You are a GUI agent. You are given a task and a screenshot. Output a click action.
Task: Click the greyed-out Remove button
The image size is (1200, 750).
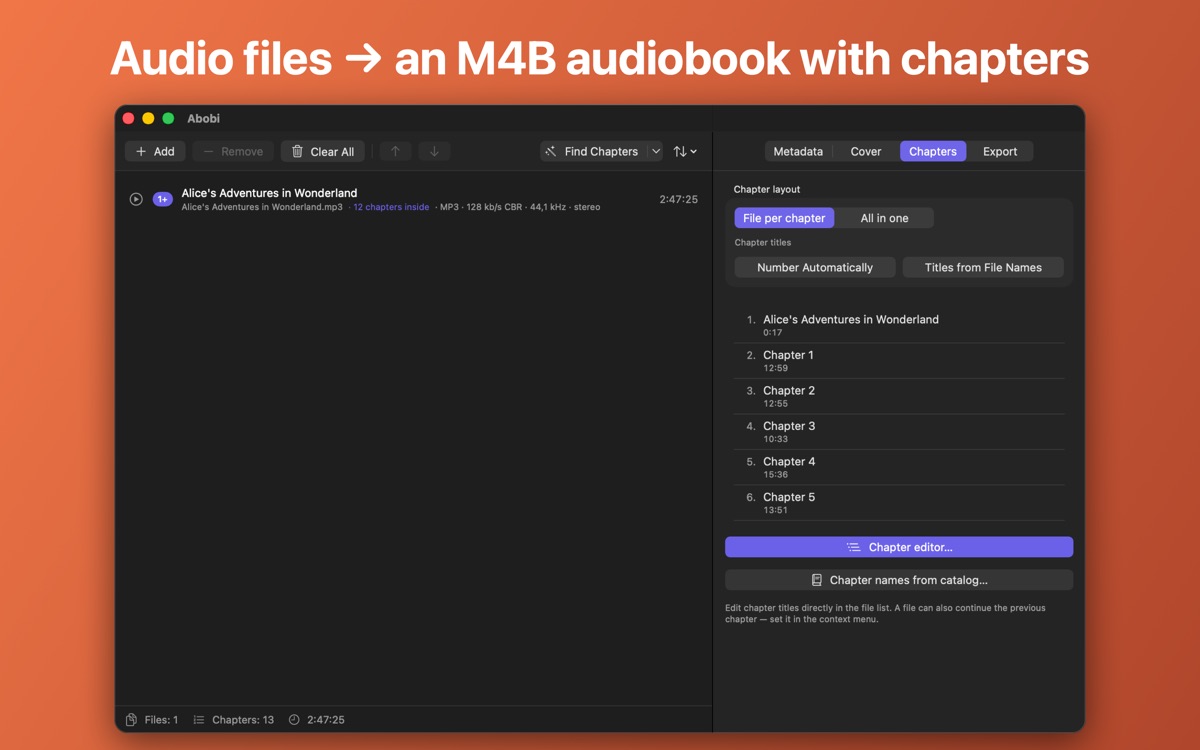(233, 151)
